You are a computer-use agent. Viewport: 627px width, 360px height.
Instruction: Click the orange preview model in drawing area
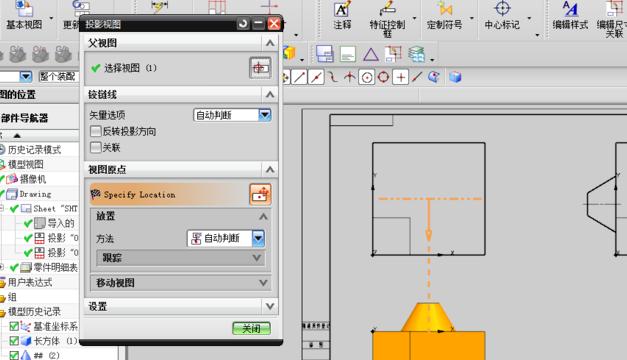(x=429, y=332)
